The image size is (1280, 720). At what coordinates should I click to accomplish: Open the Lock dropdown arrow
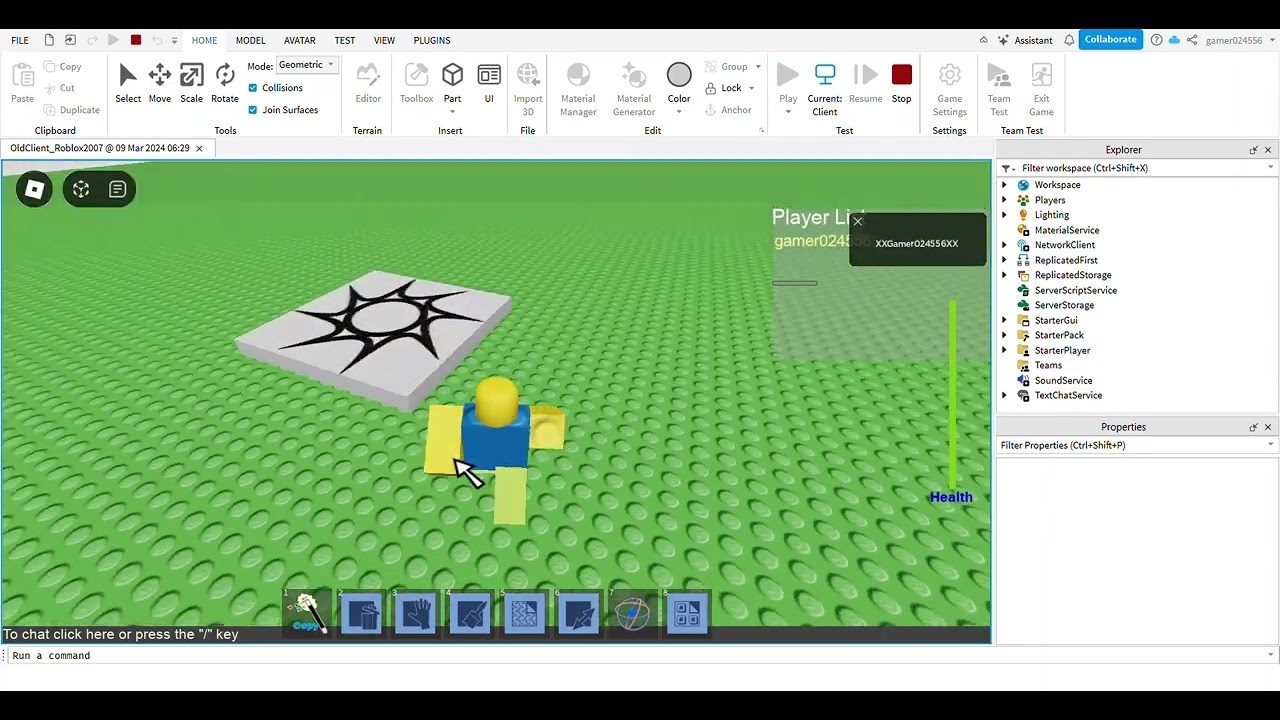click(x=751, y=88)
